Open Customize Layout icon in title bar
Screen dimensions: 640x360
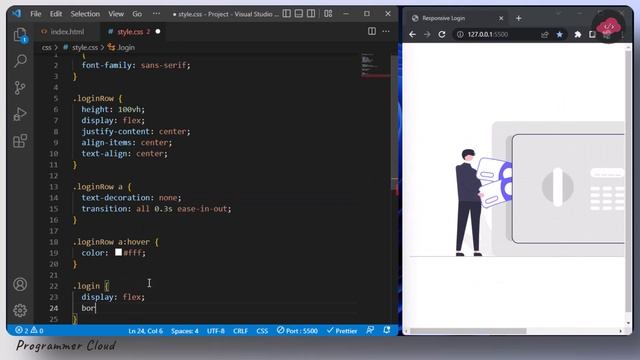coord(328,13)
